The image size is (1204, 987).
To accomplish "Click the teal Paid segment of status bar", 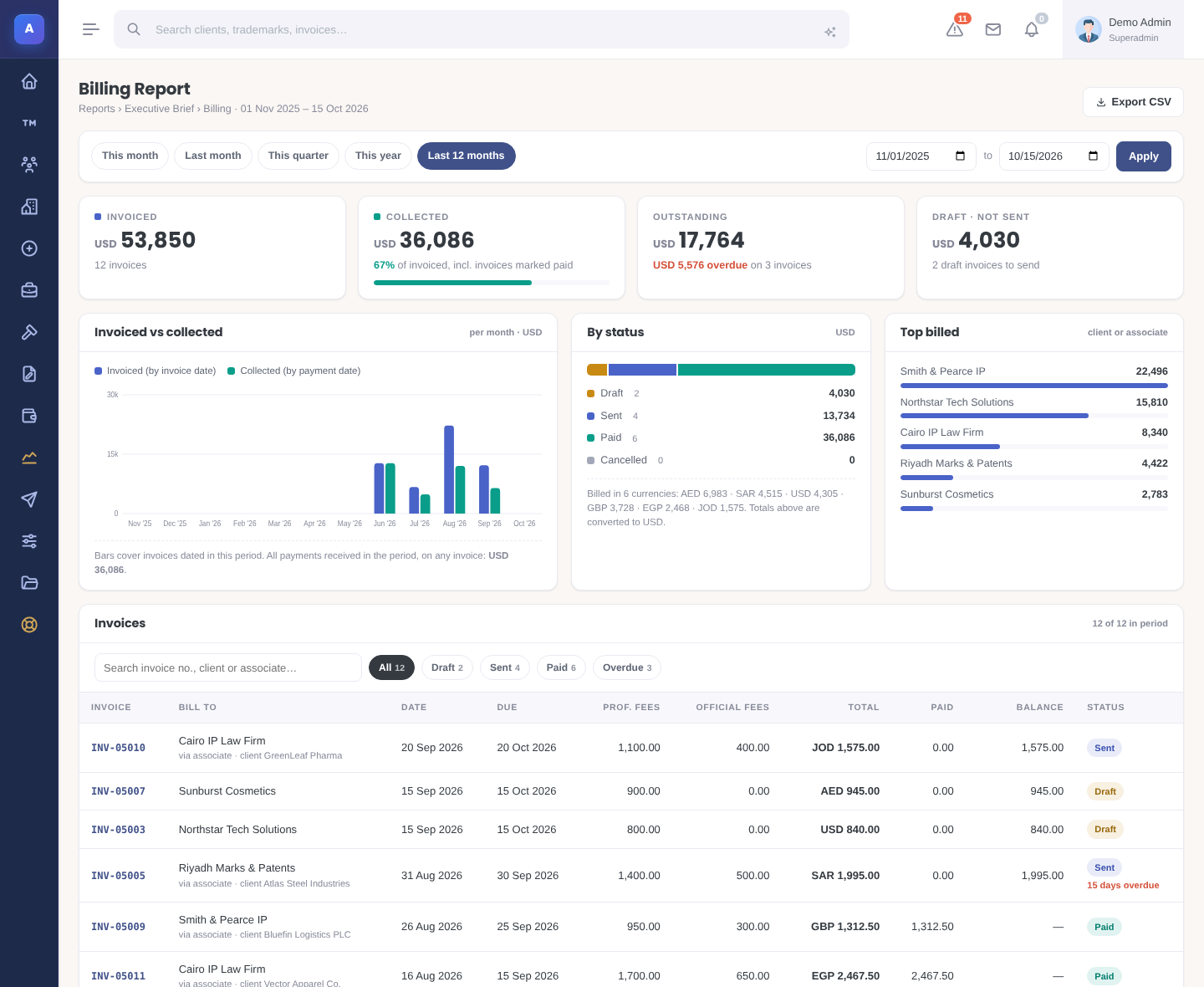I will point(767,370).
